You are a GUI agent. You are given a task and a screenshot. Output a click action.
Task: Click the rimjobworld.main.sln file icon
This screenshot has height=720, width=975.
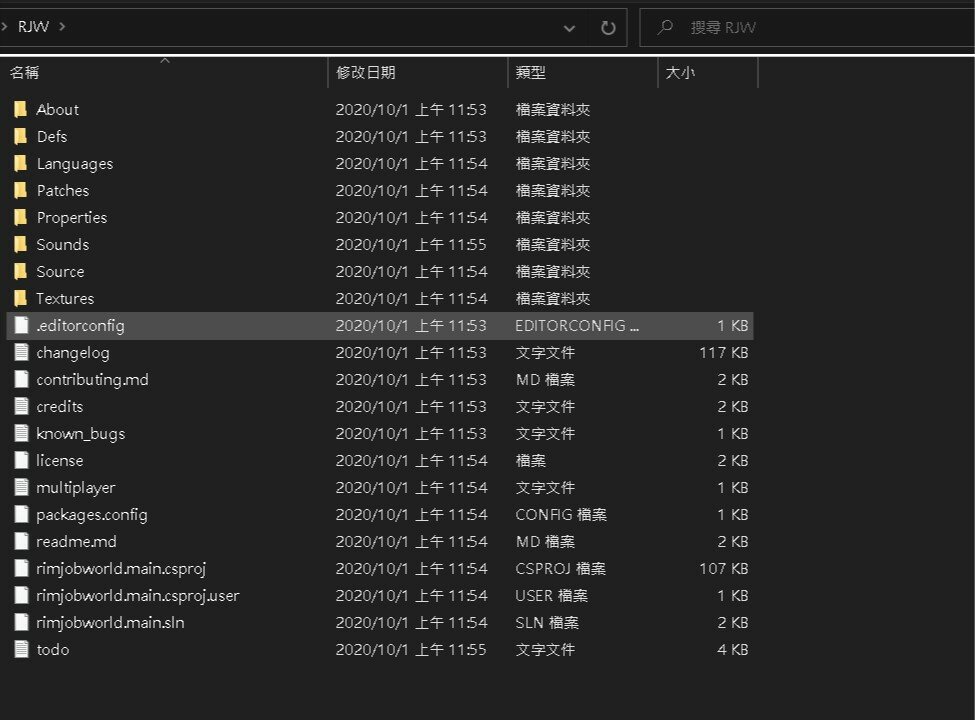[x=21, y=622]
